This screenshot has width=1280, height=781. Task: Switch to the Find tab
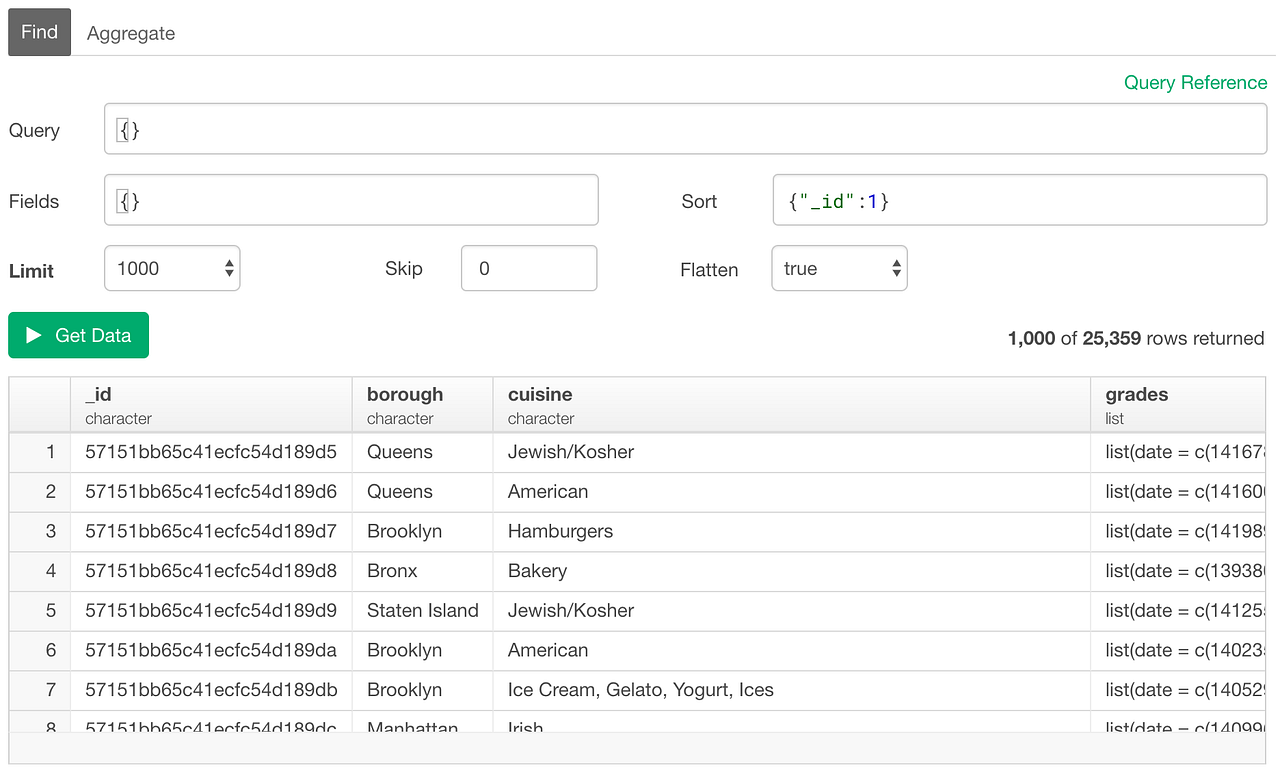point(40,32)
